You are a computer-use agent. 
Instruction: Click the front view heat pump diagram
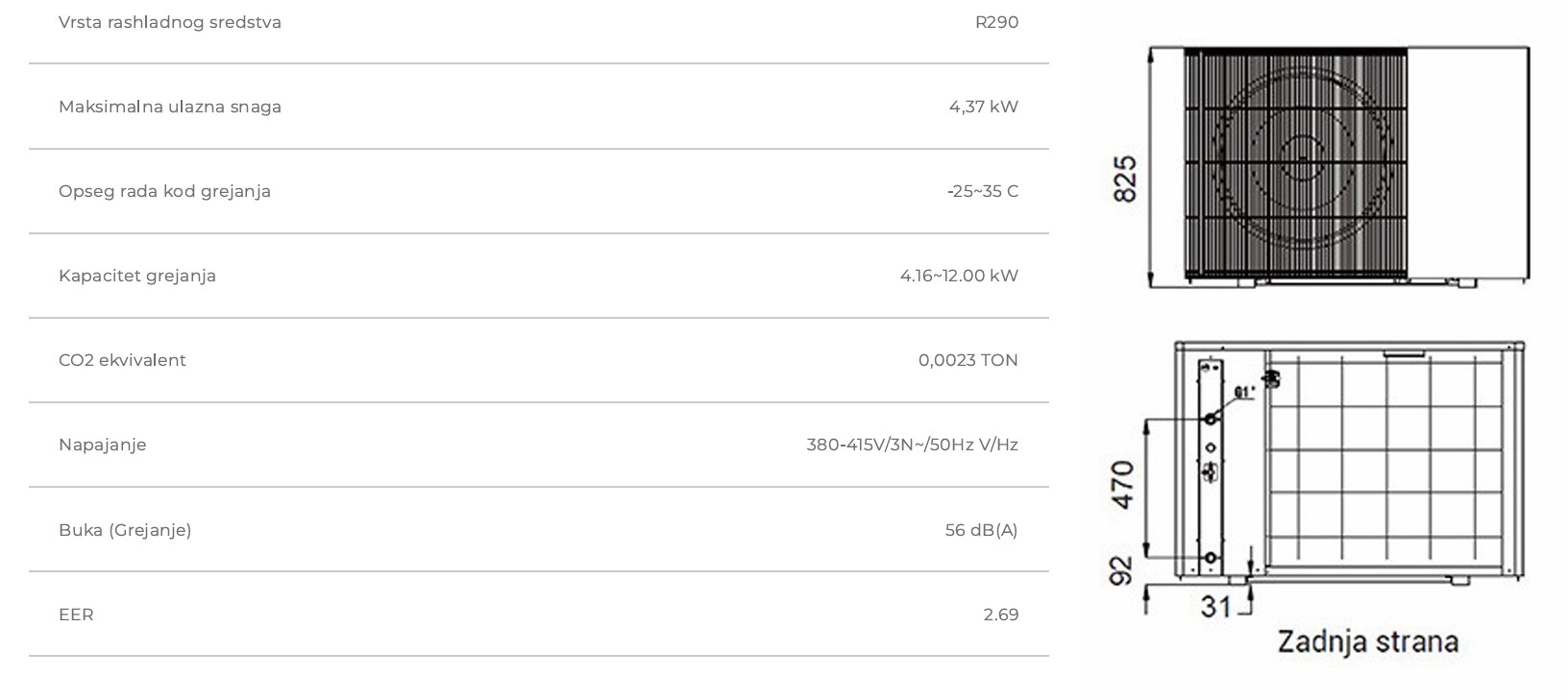pyautogui.click(x=1339, y=166)
